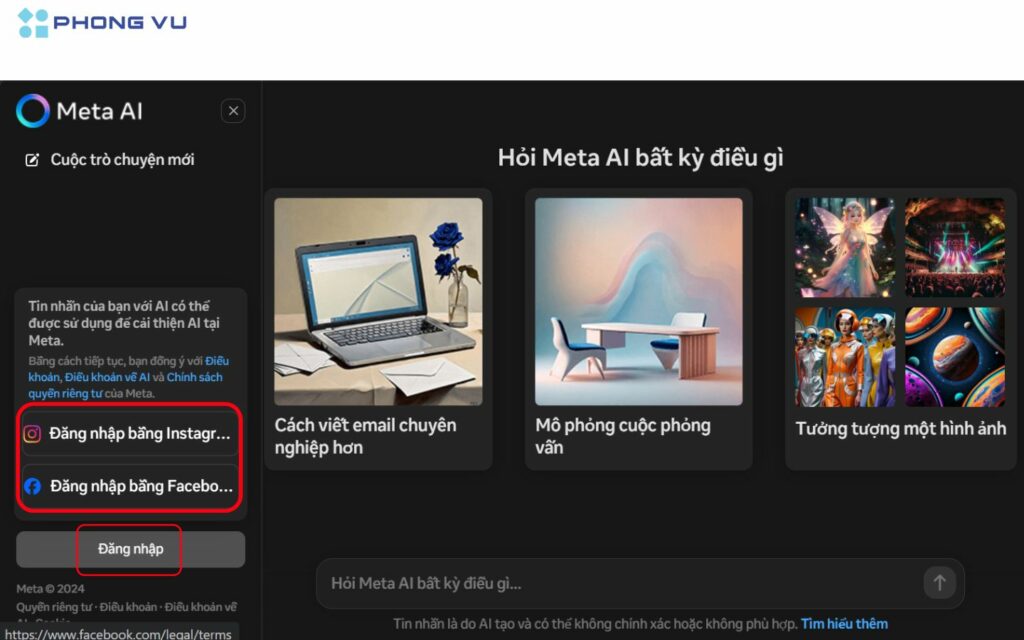
Task: Select "Đăng nhập bằng Facebook"
Action: coord(128,486)
